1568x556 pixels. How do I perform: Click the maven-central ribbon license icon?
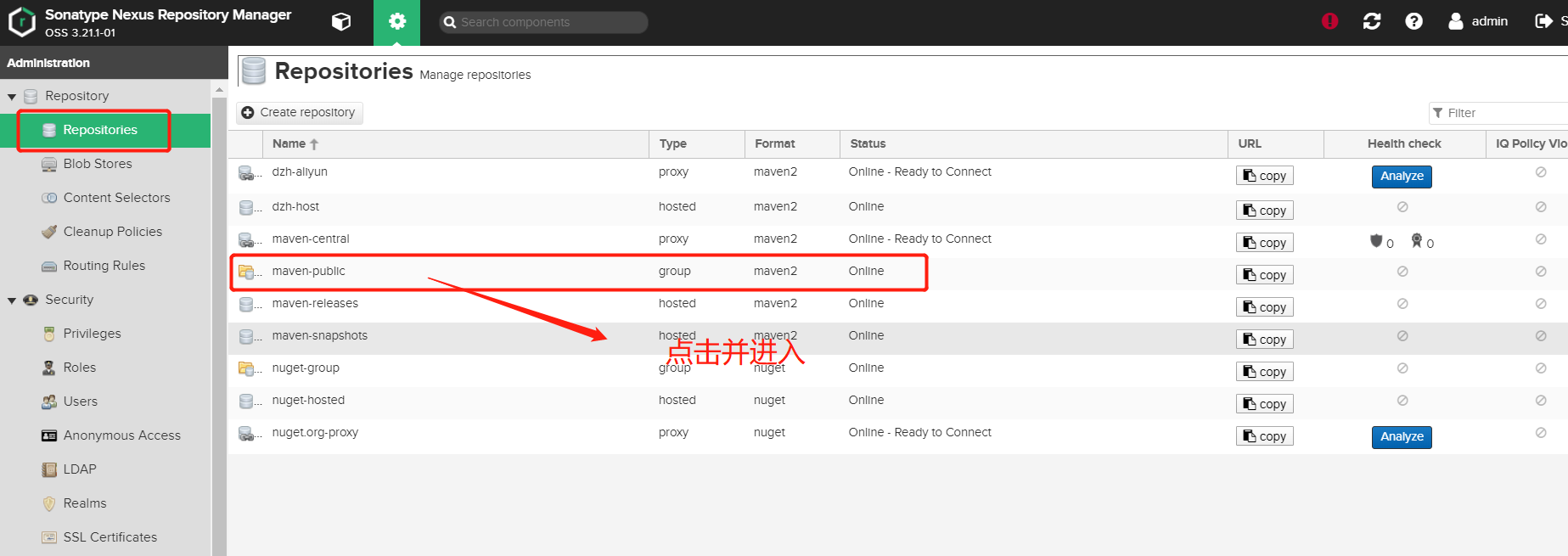1417,241
